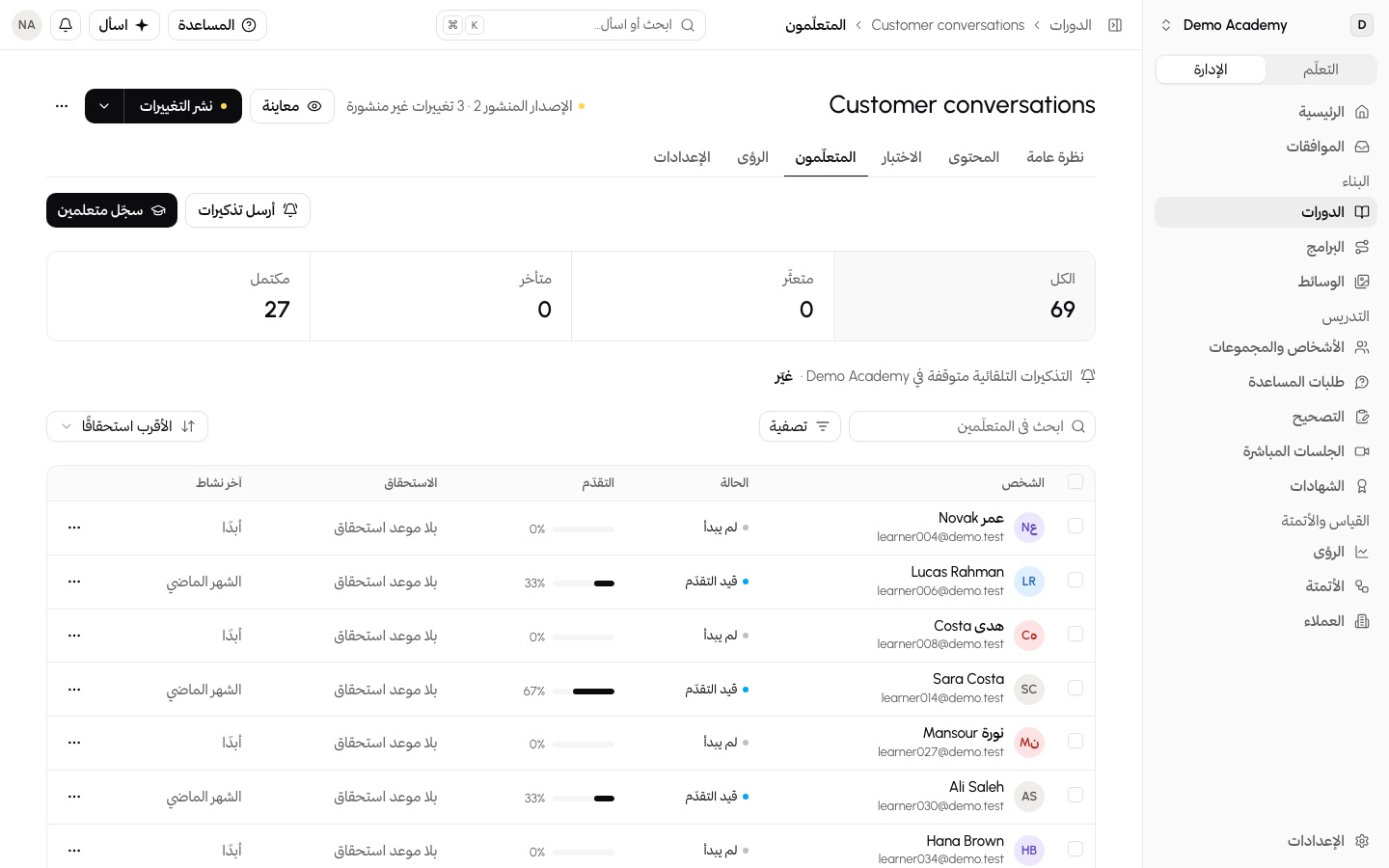
Task: Toggle the sidebar collapse icon
Action: coord(1115,25)
